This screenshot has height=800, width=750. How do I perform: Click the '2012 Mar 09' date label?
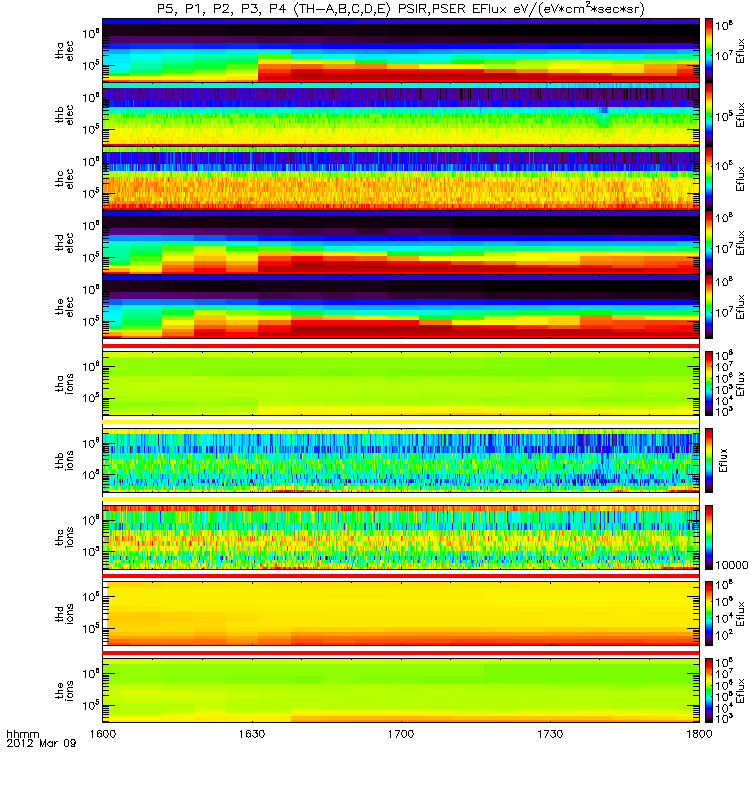(x=41, y=743)
